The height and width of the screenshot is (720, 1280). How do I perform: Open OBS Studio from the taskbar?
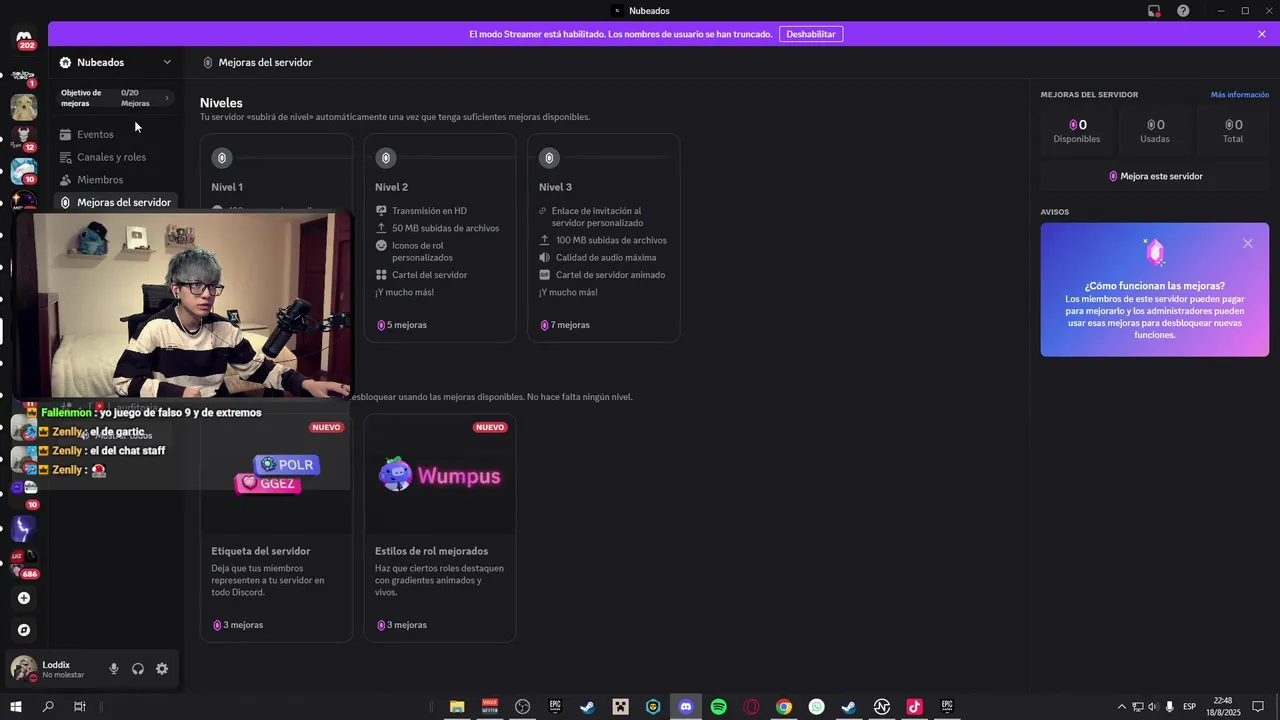tap(522, 707)
